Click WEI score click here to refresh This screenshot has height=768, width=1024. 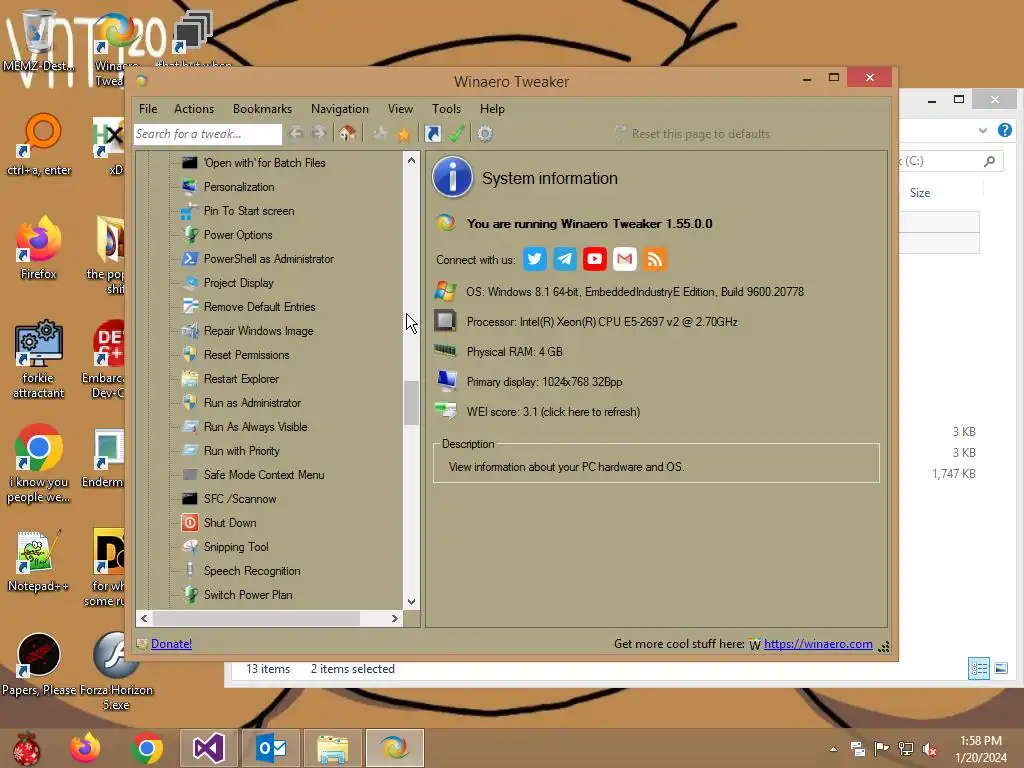coord(553,412)
